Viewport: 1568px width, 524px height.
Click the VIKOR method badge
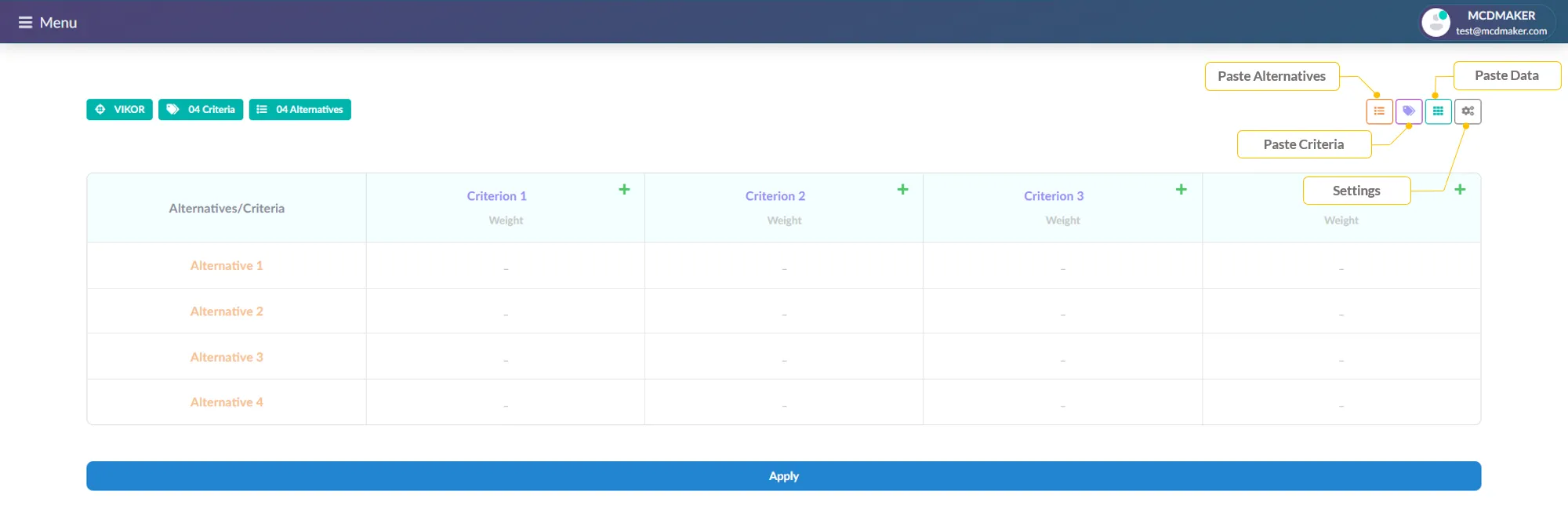(x=119, y=109)
